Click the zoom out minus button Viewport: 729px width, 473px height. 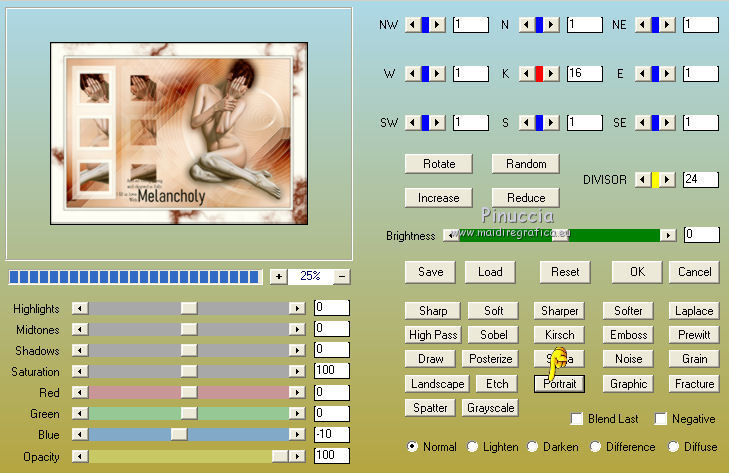click(x=342, y=276)
